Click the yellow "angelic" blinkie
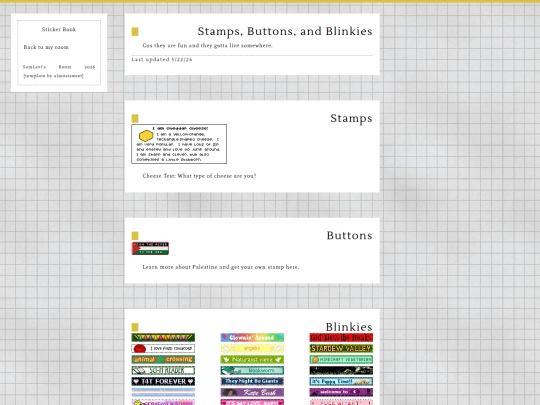This screenshot has width=540, height=405. [252, 349]
